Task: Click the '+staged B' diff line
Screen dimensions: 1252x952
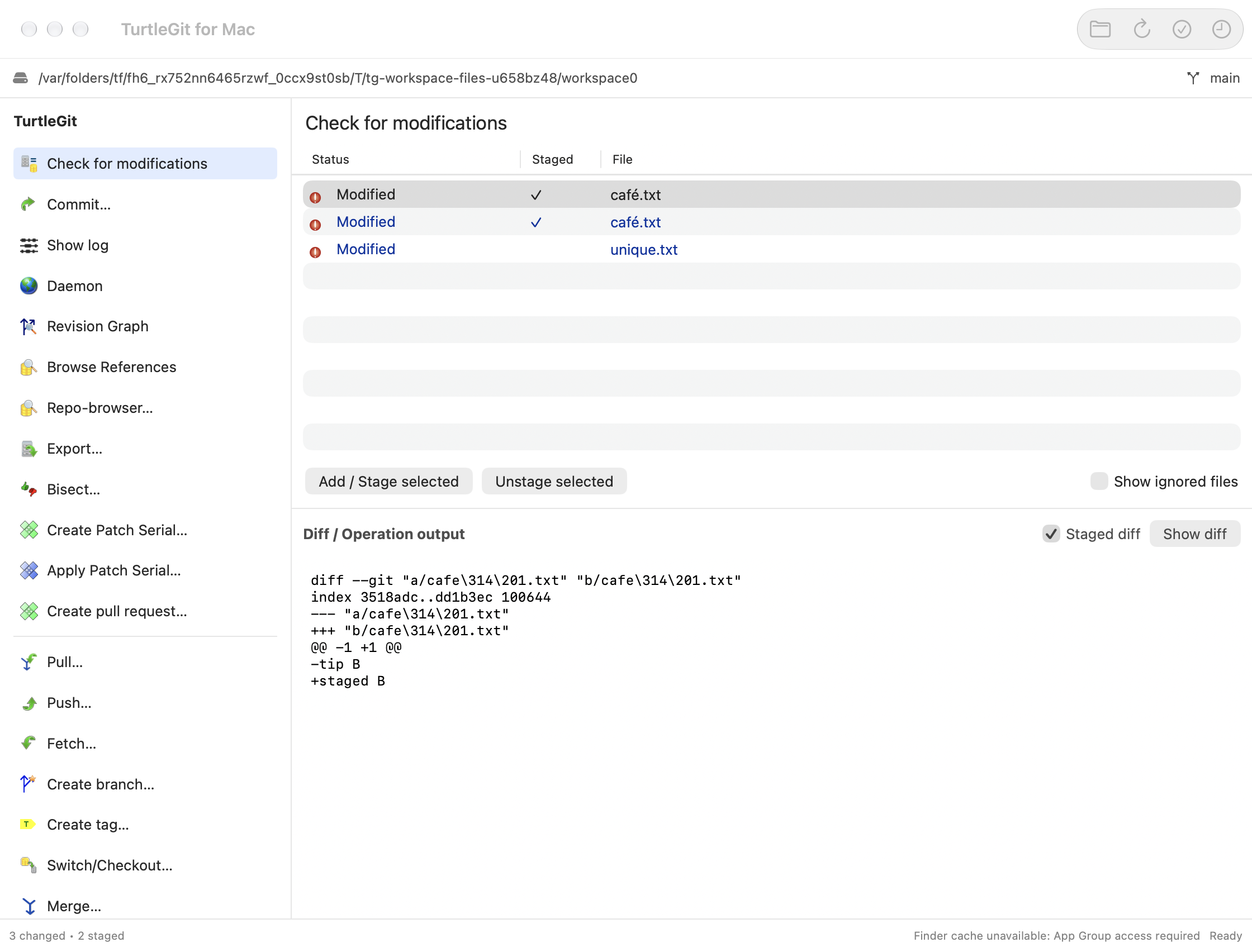Action: [x=348, y=681]
